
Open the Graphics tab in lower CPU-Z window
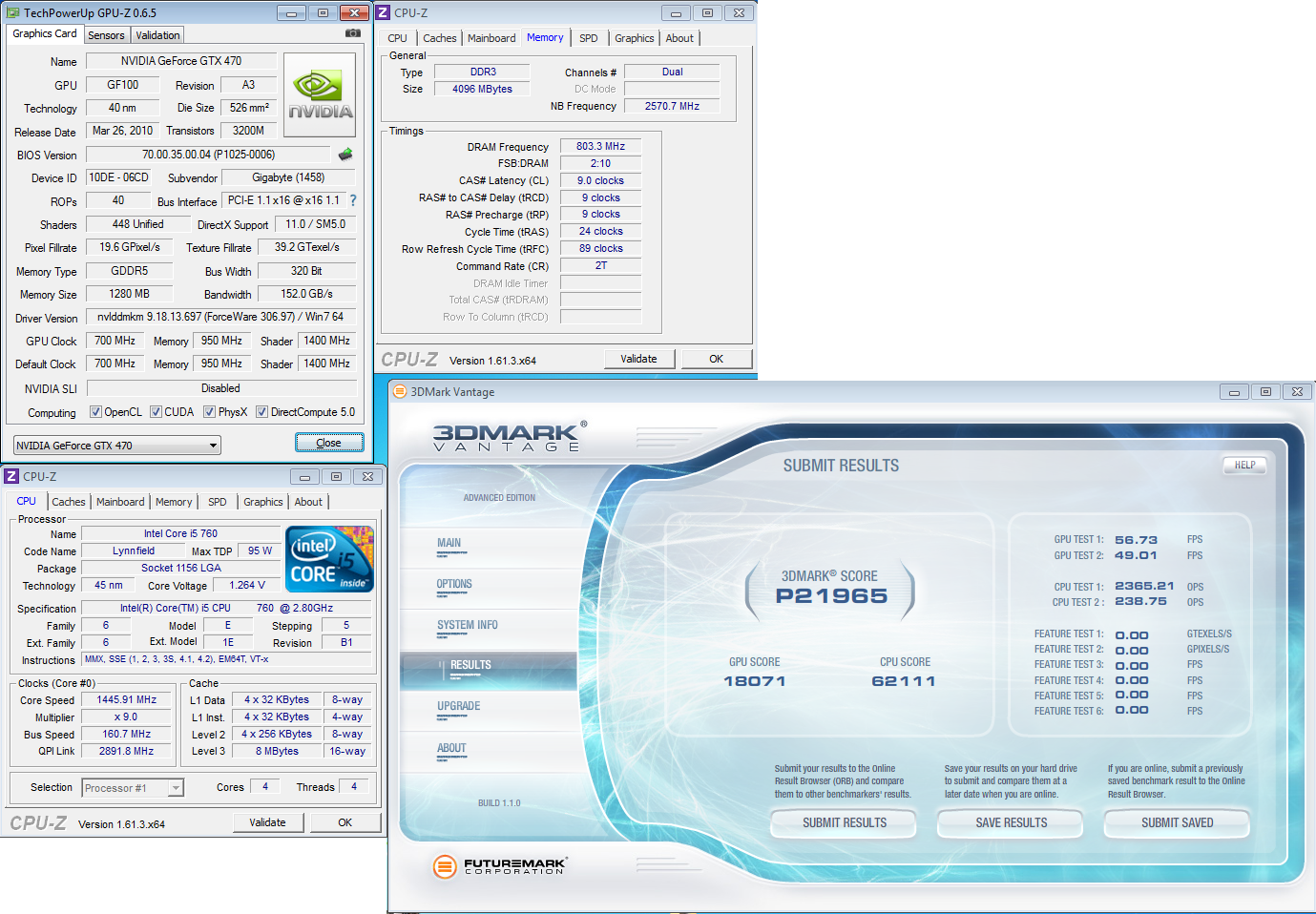coord(263,502)
